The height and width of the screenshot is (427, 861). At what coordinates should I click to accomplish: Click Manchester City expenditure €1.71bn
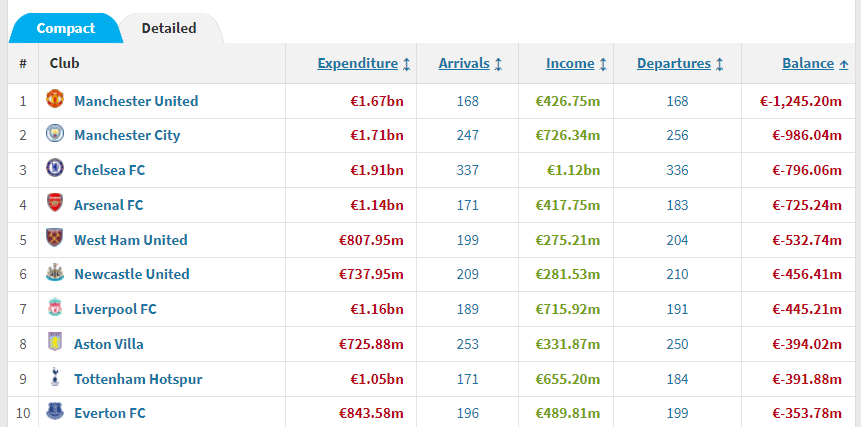point(377,135)
